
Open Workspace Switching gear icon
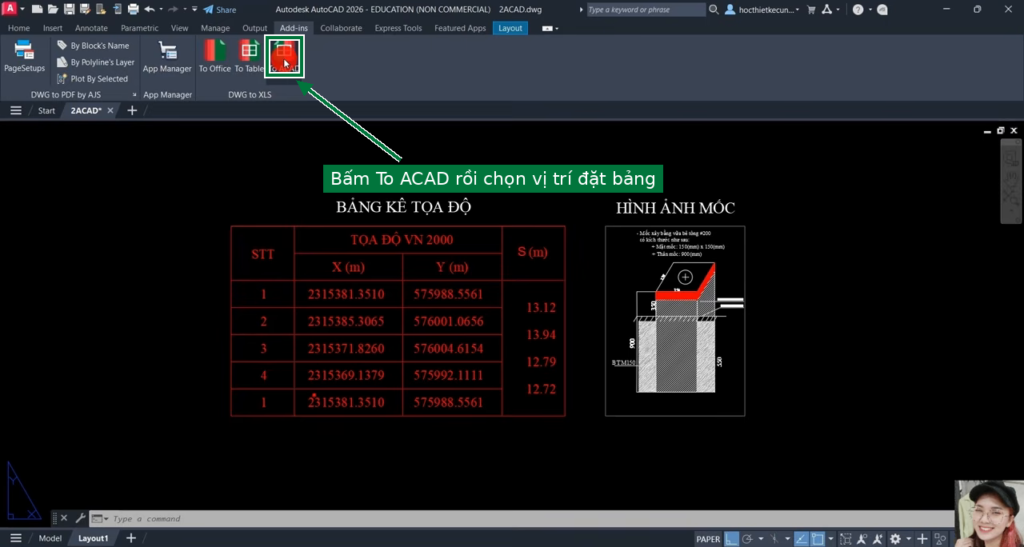[x=895, y=539]
